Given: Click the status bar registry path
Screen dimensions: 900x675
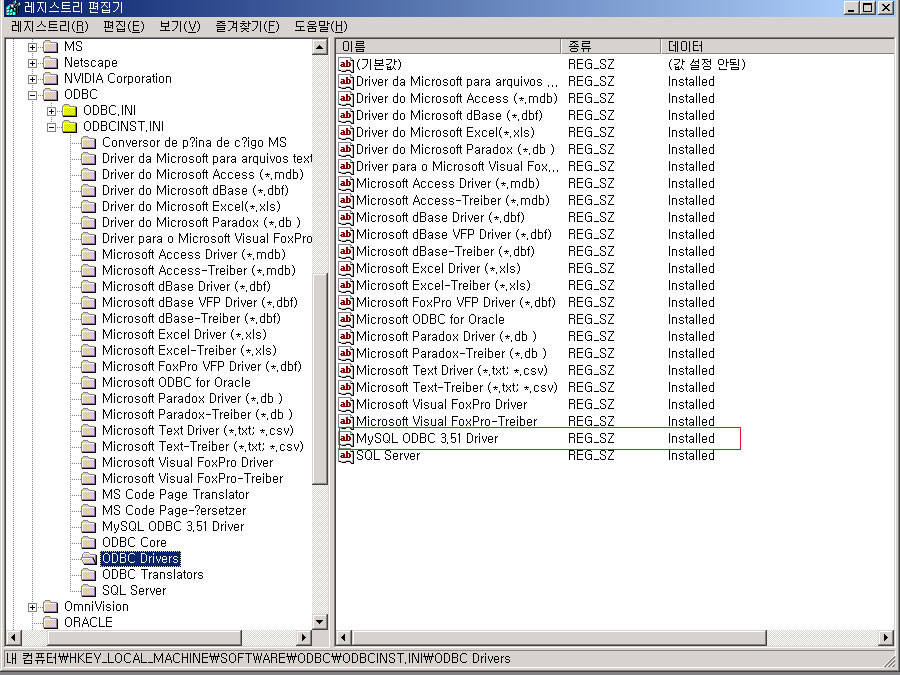Looking at the screenshot, I should (258, 658).
